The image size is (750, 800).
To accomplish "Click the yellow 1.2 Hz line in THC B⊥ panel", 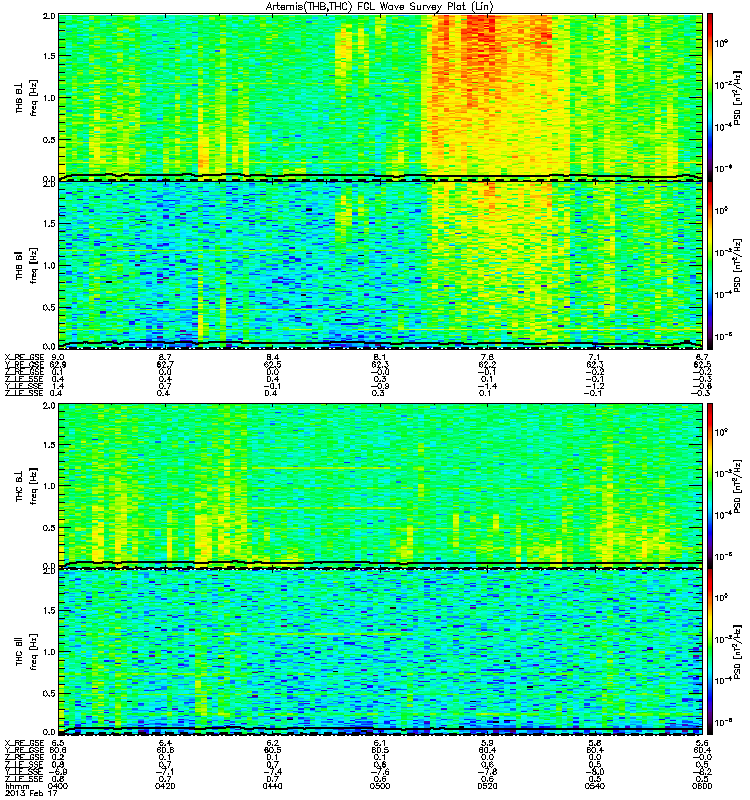I will 321,468.
